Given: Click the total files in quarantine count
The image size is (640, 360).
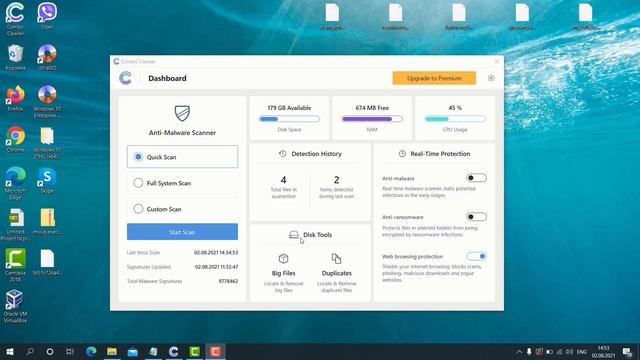Looking at the screenshot, I should point(283,180).
